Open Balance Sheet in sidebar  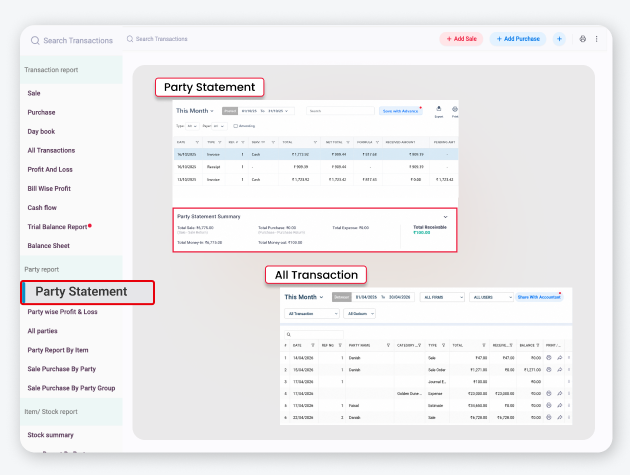tap(48, 246)
